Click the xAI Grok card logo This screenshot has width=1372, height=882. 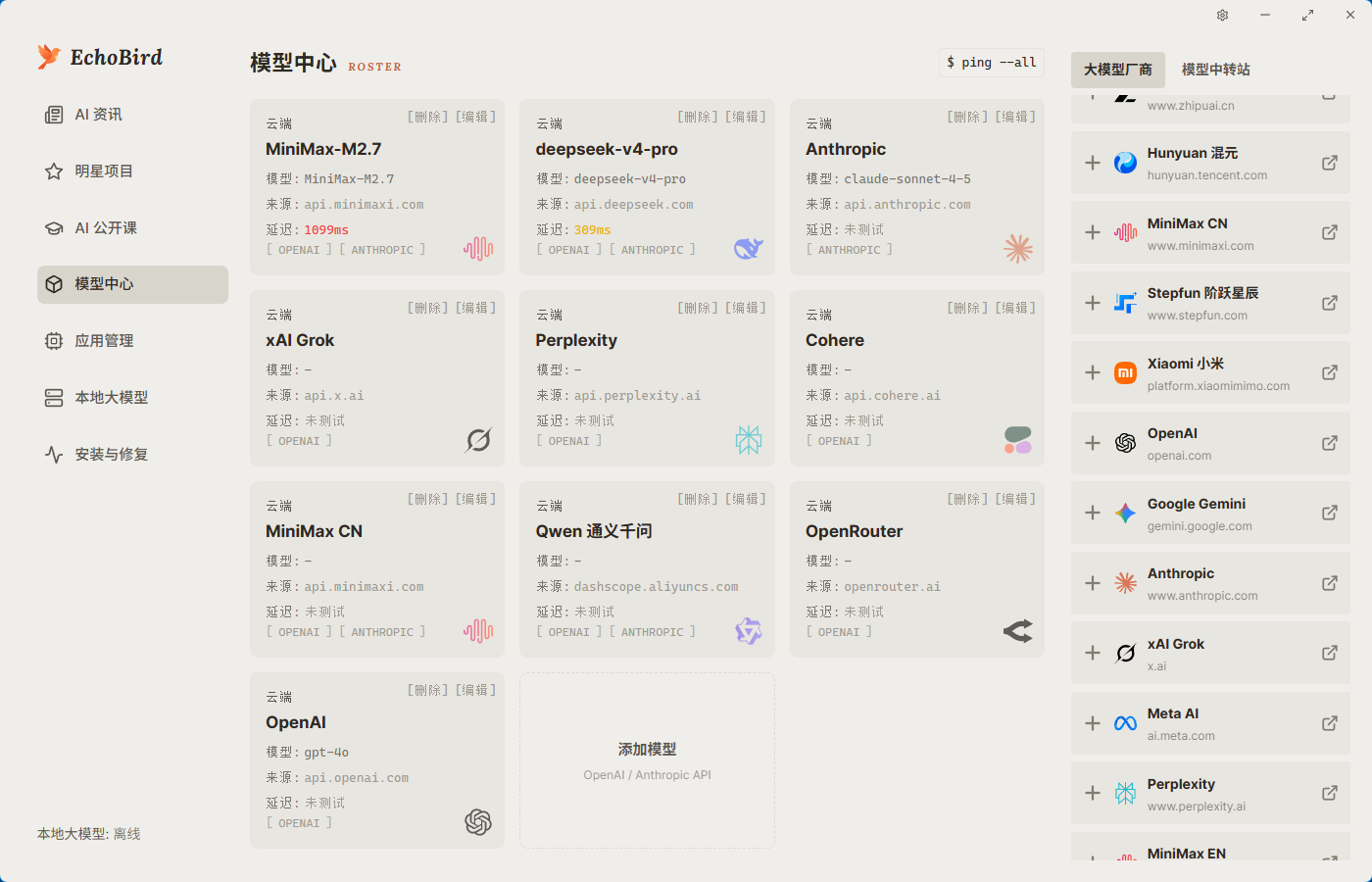point(478,440)
